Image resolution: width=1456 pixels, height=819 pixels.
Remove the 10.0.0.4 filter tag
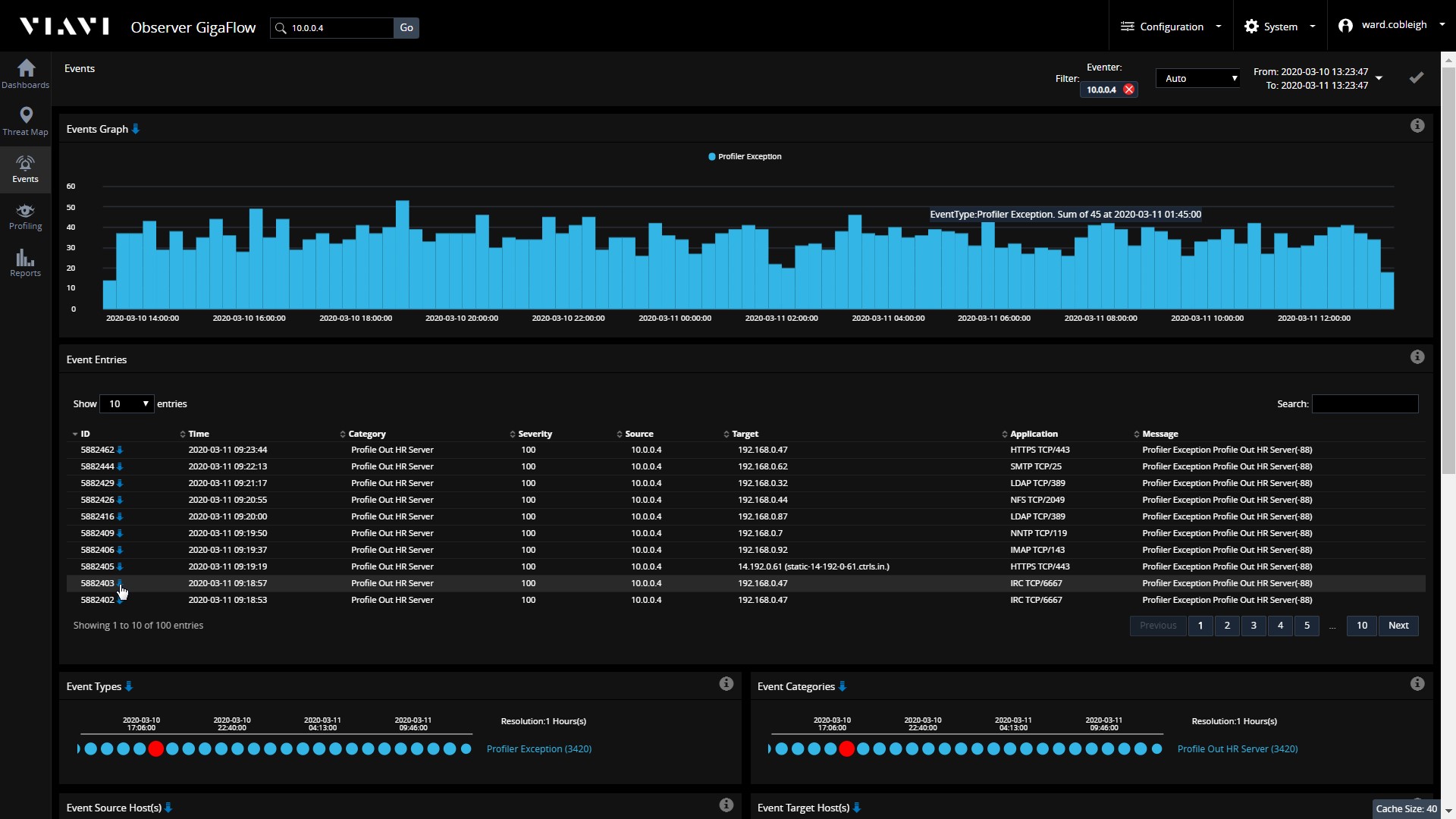(x=1128, y=89)
